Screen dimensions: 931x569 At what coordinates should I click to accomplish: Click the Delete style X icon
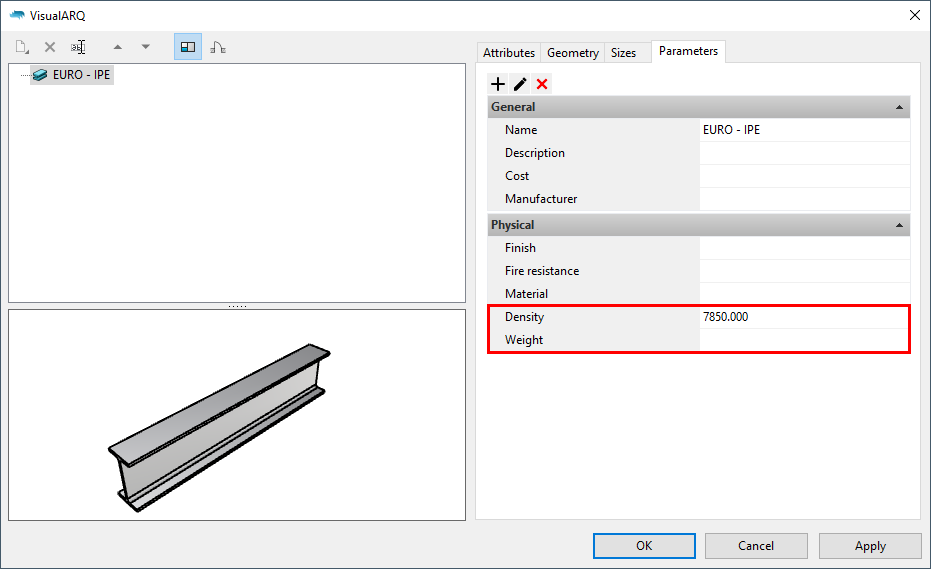50,47
